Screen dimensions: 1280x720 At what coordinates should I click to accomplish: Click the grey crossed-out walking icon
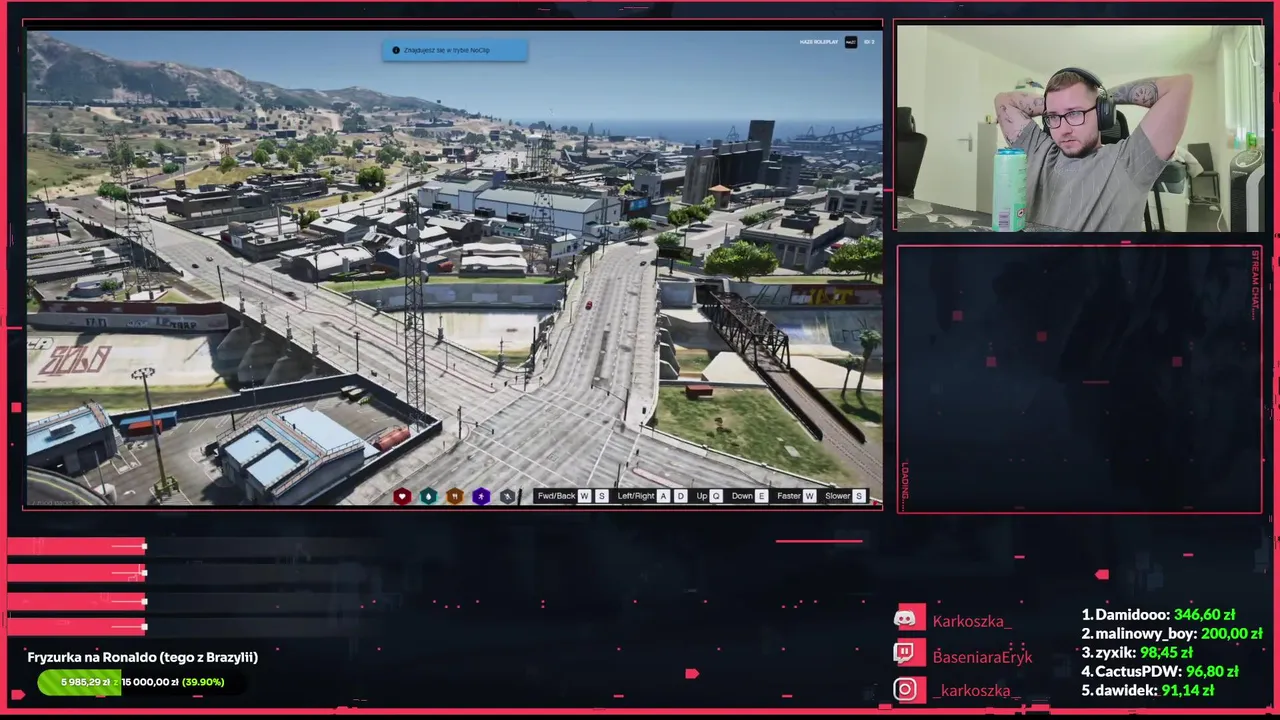[x=507, y=496]
